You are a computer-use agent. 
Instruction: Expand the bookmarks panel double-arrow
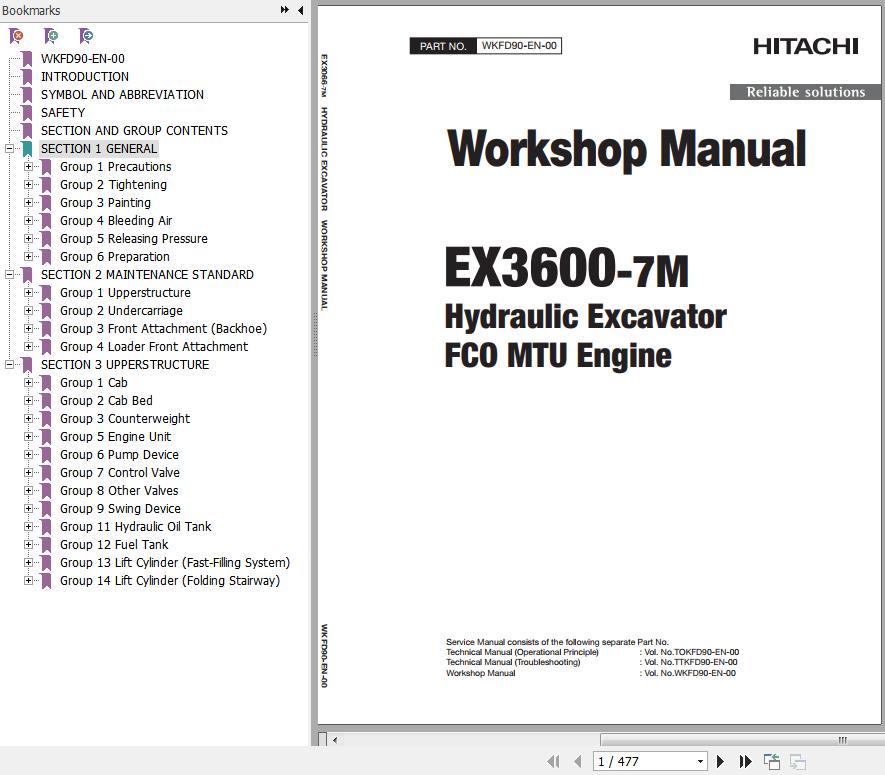(x=284, y=10)
